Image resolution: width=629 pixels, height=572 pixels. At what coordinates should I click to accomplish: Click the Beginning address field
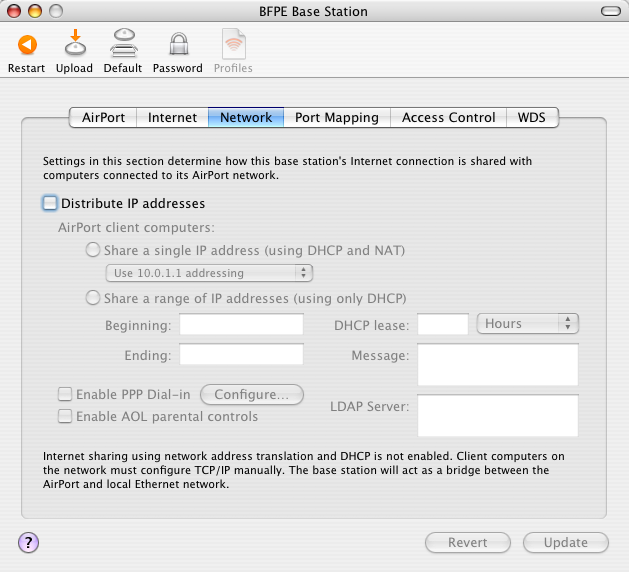(x=241, y=324)
